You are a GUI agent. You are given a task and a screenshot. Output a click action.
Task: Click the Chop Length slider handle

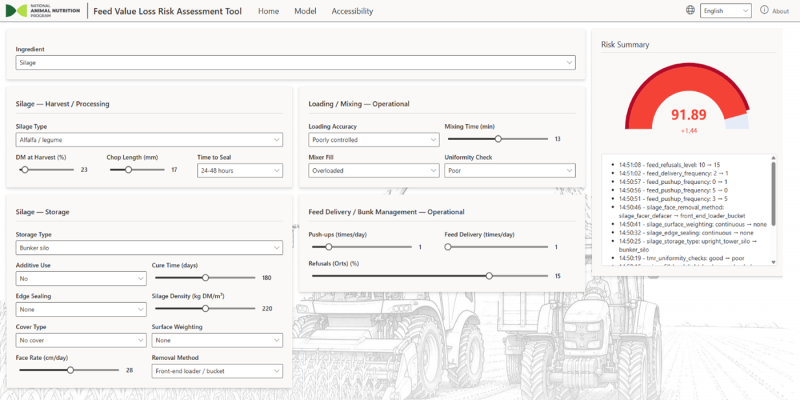point(129,169)
